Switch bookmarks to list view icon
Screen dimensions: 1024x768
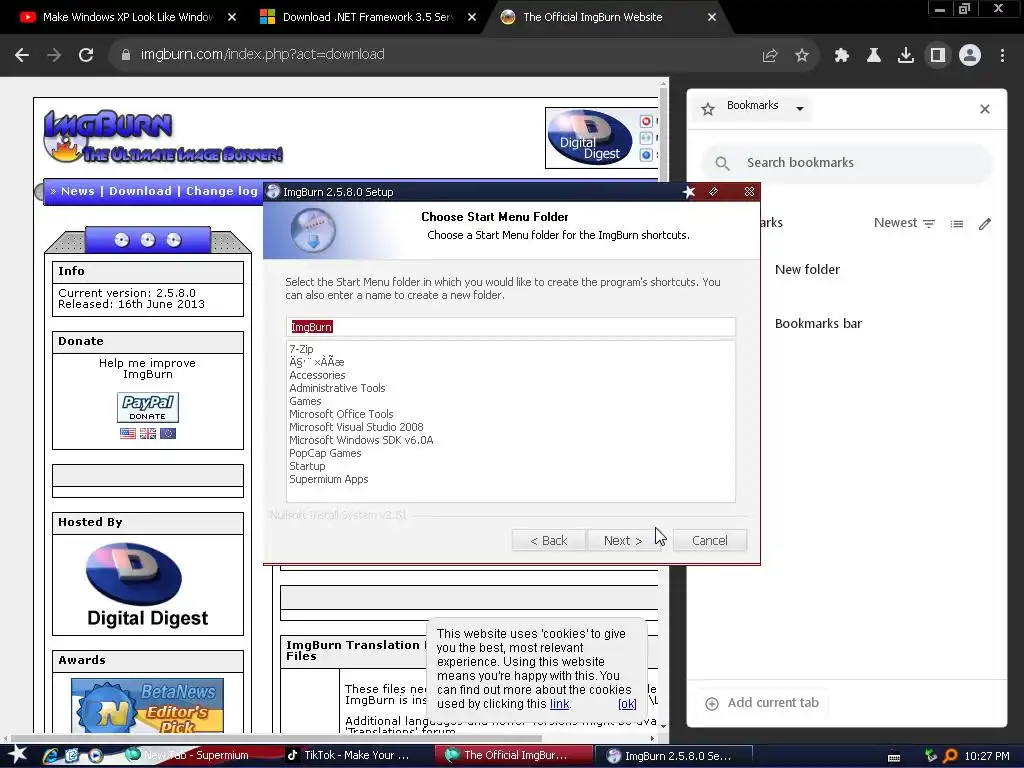[x=957, y=224]
